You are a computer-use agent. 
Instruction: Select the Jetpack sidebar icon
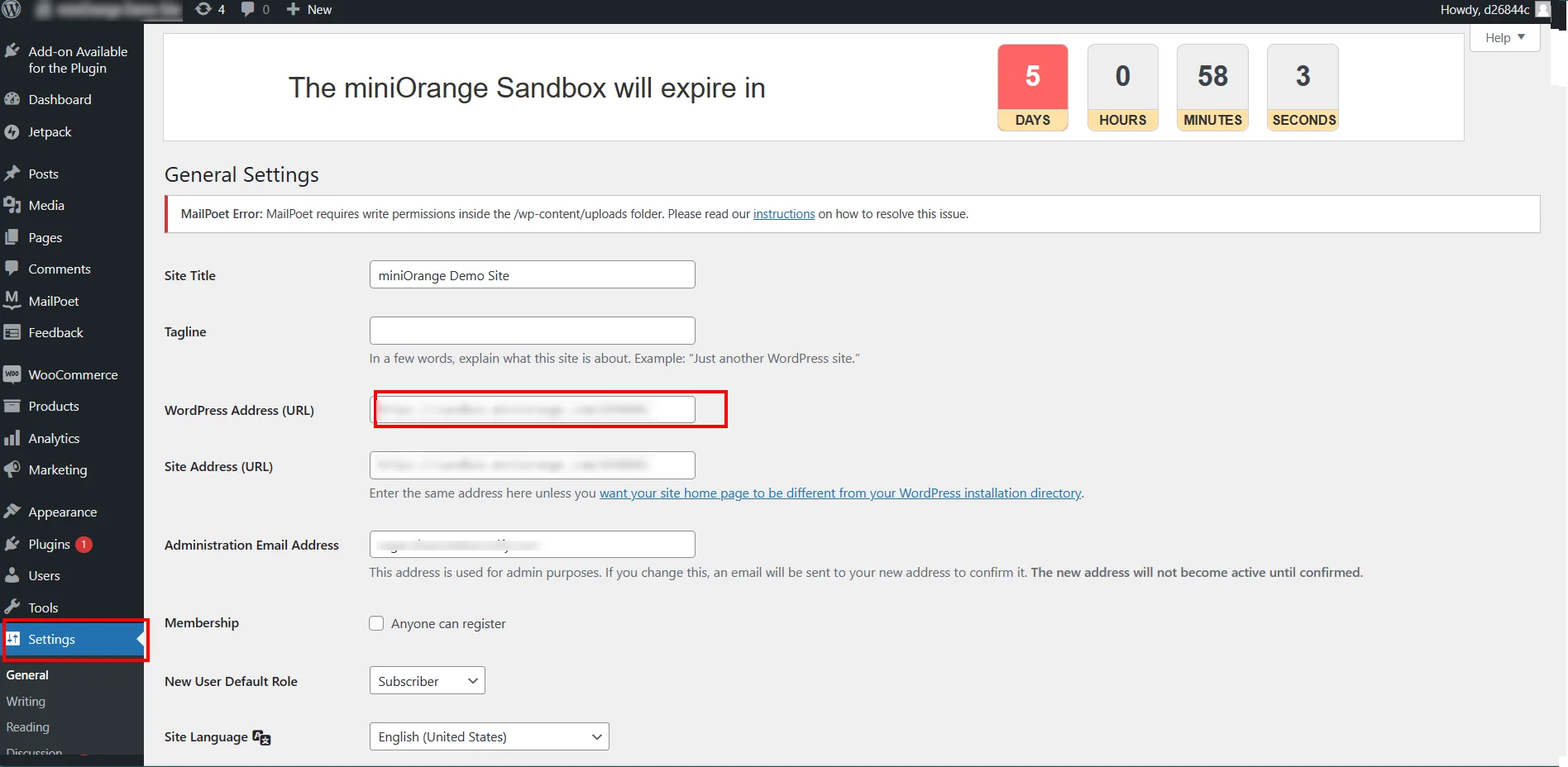13,131
